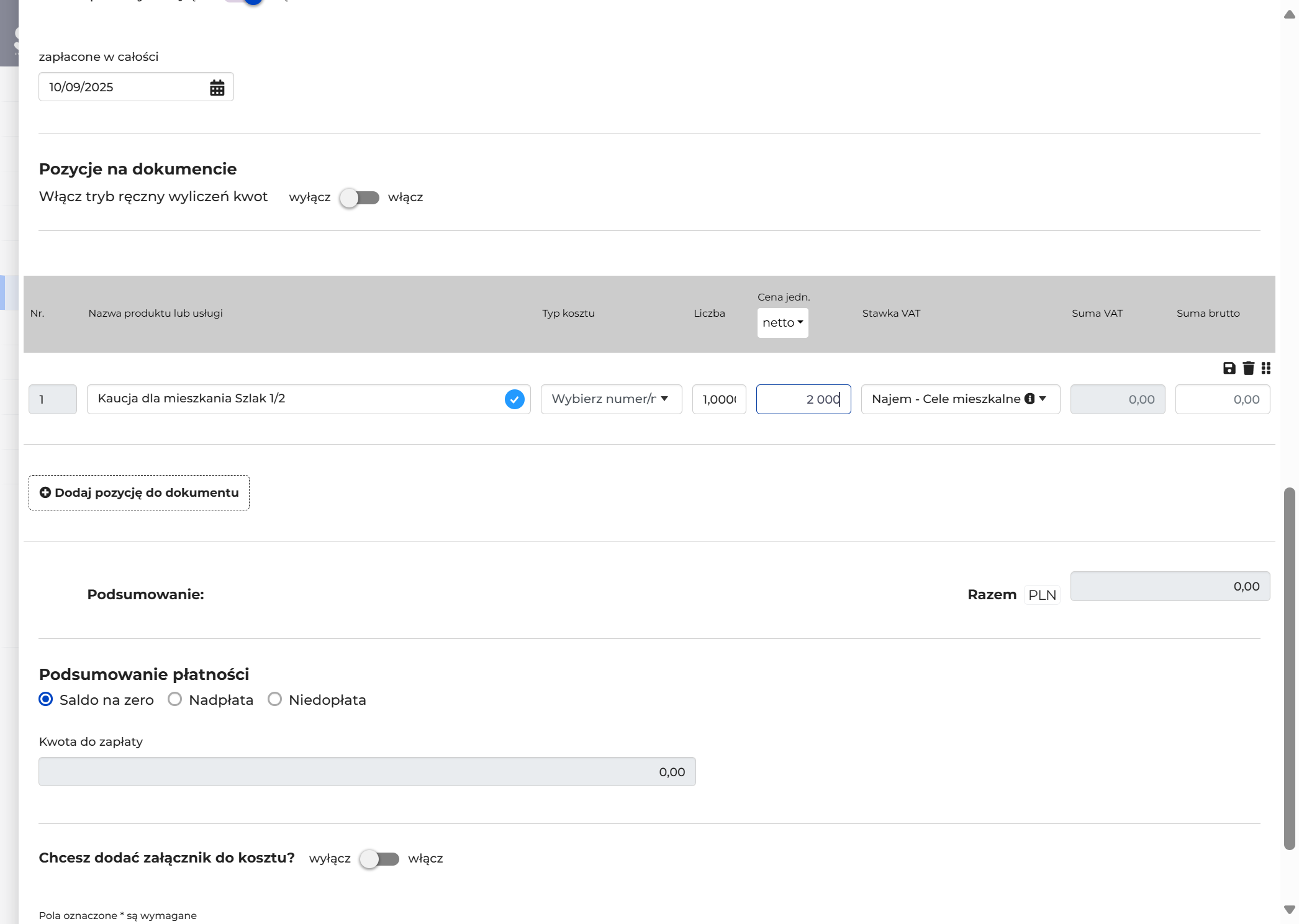Screen dimensions: 1299x924
Task: Click the row drag grid handle icon
Action: (x=1265, y=368)
